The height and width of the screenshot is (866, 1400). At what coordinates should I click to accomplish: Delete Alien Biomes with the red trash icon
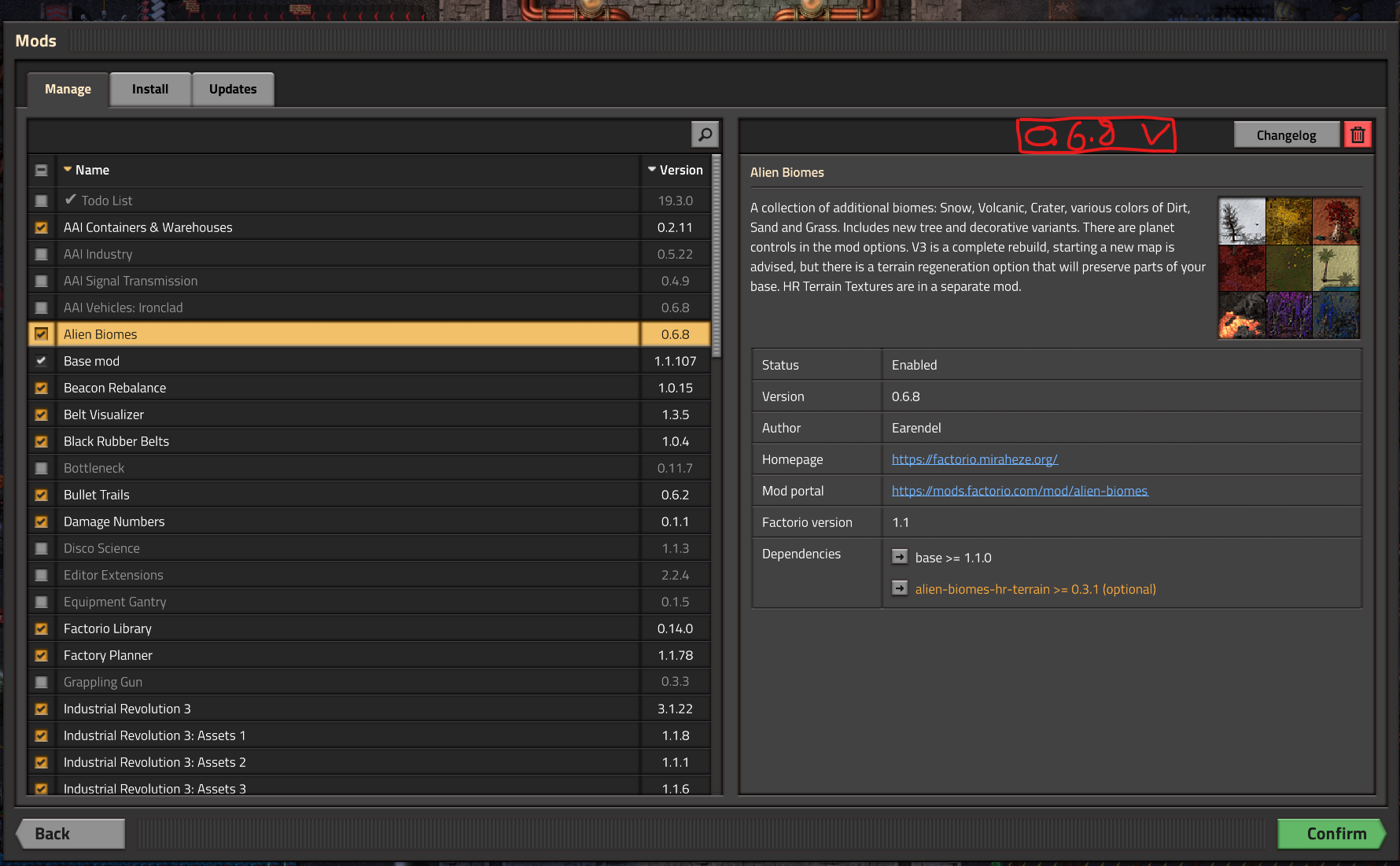[1358, 135]
